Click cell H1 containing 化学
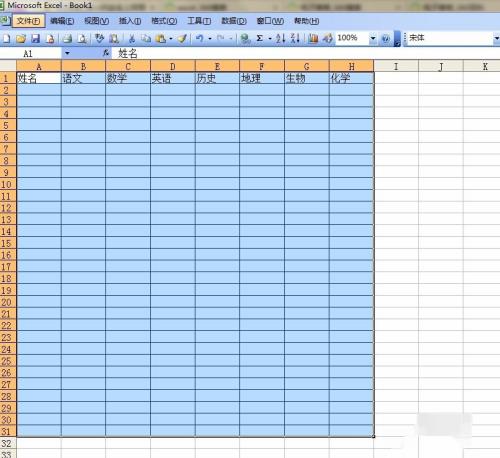The height and width of the screenshot is (458, 500). [351, 78]
